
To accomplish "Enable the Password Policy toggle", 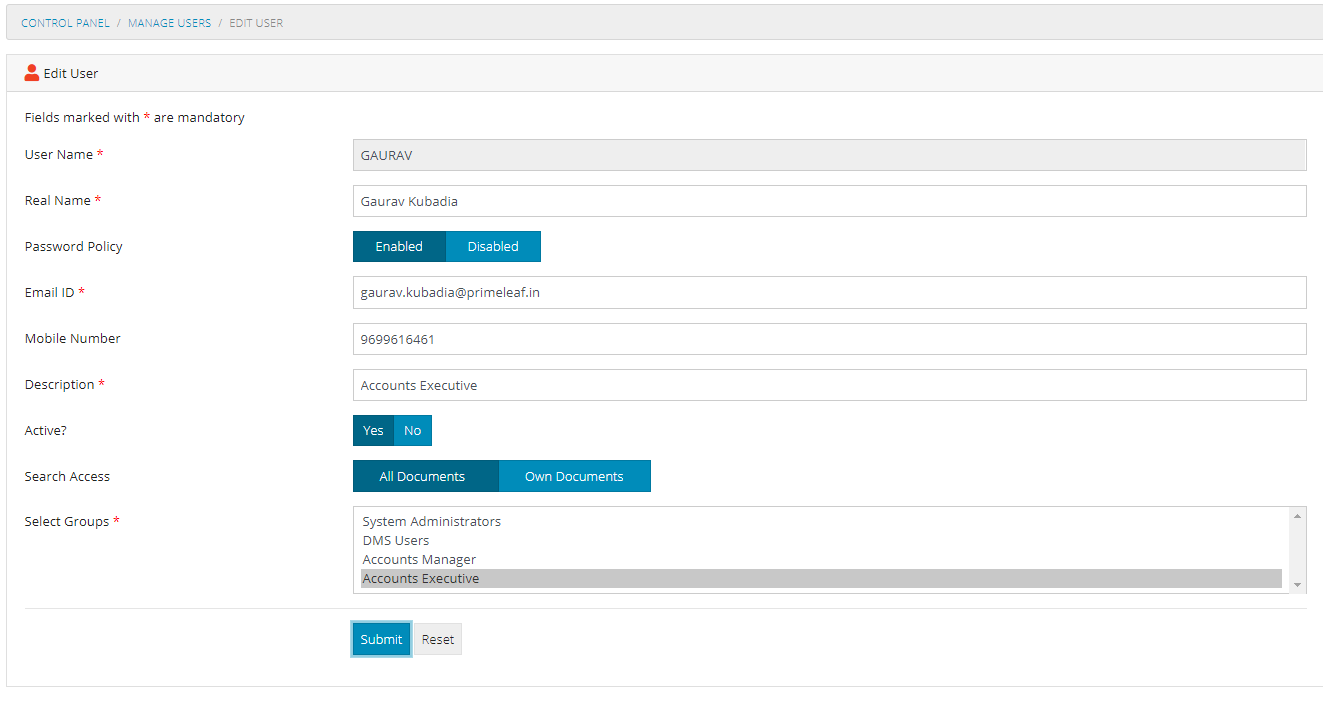I will pyautogui.click(x=399, y=246).
